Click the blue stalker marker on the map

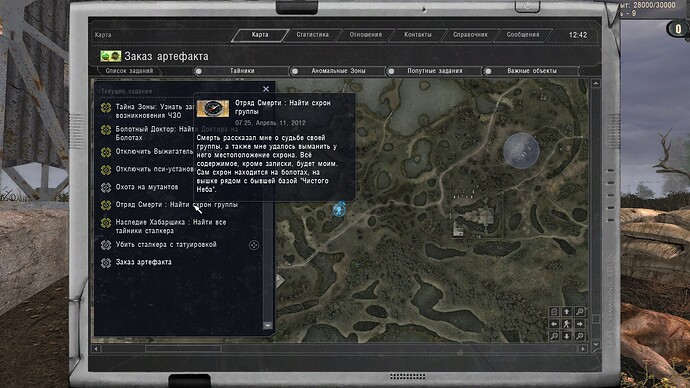(x=339, y=209)
